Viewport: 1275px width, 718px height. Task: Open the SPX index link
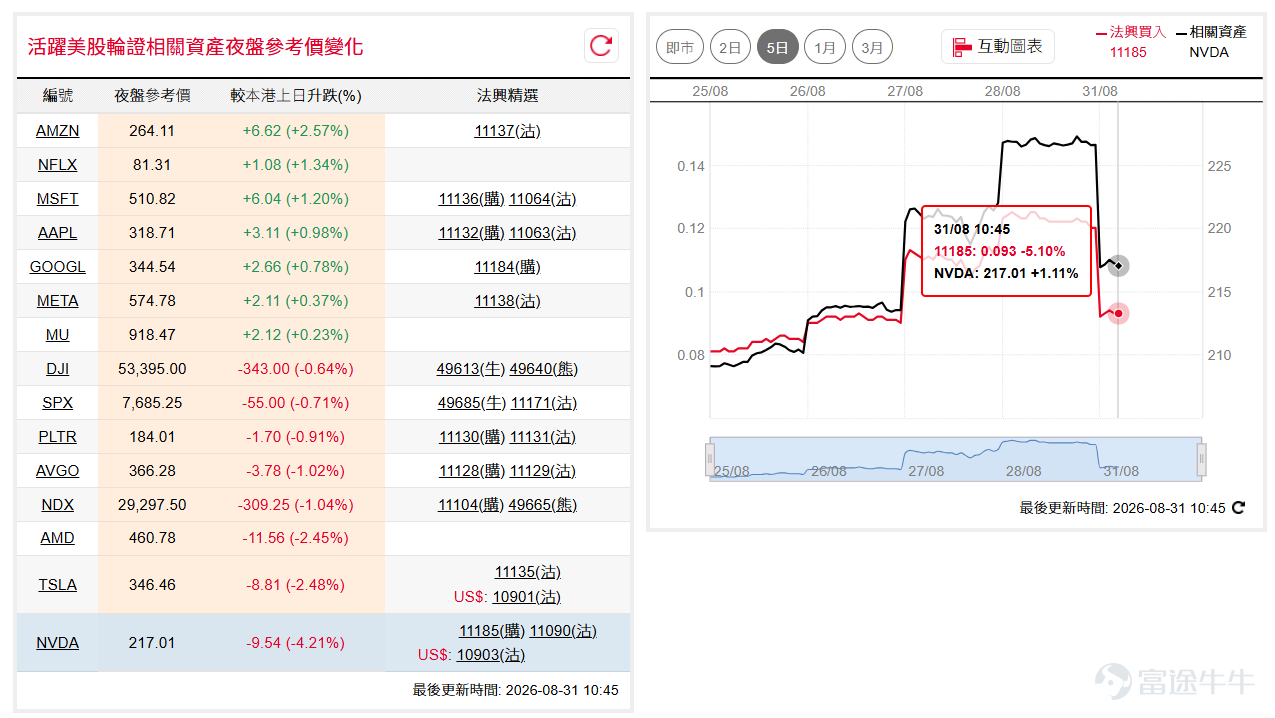[57, 403]
